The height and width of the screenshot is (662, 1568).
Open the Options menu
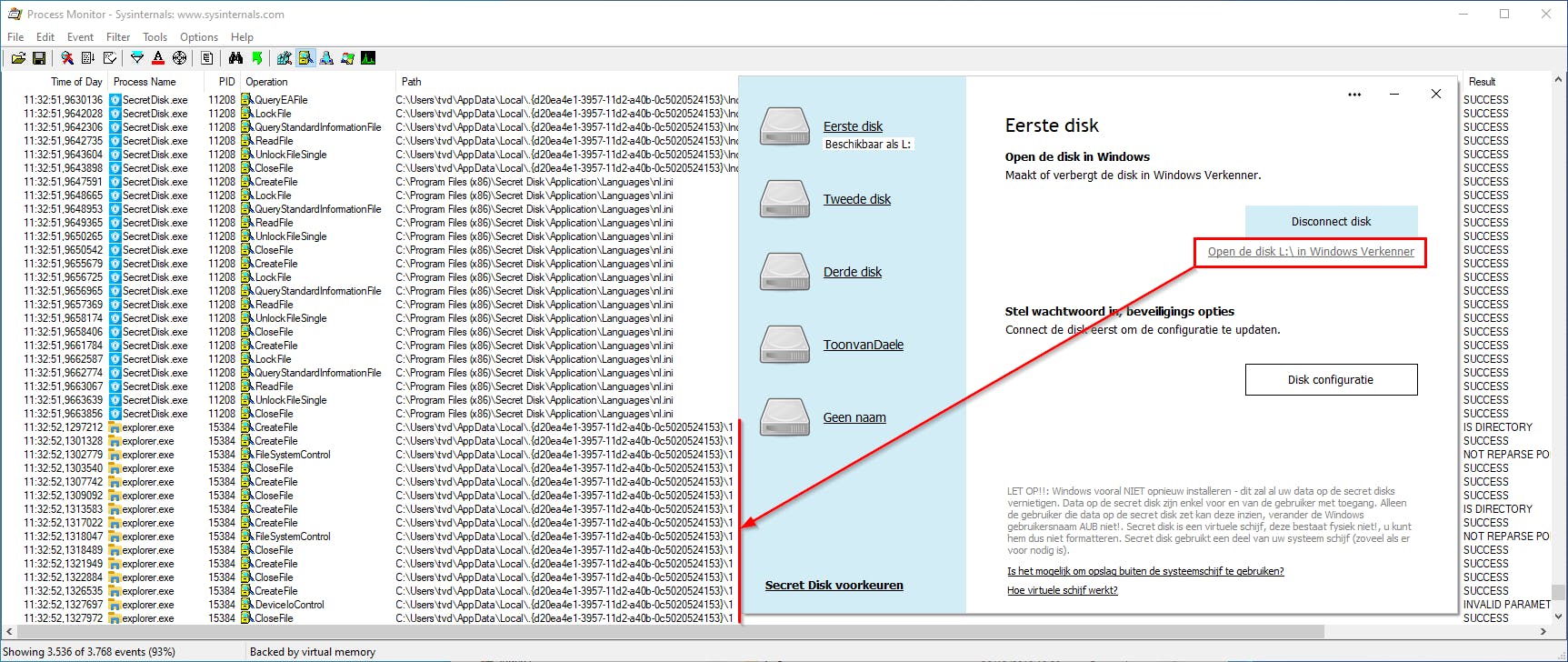[x=199, y=37]
